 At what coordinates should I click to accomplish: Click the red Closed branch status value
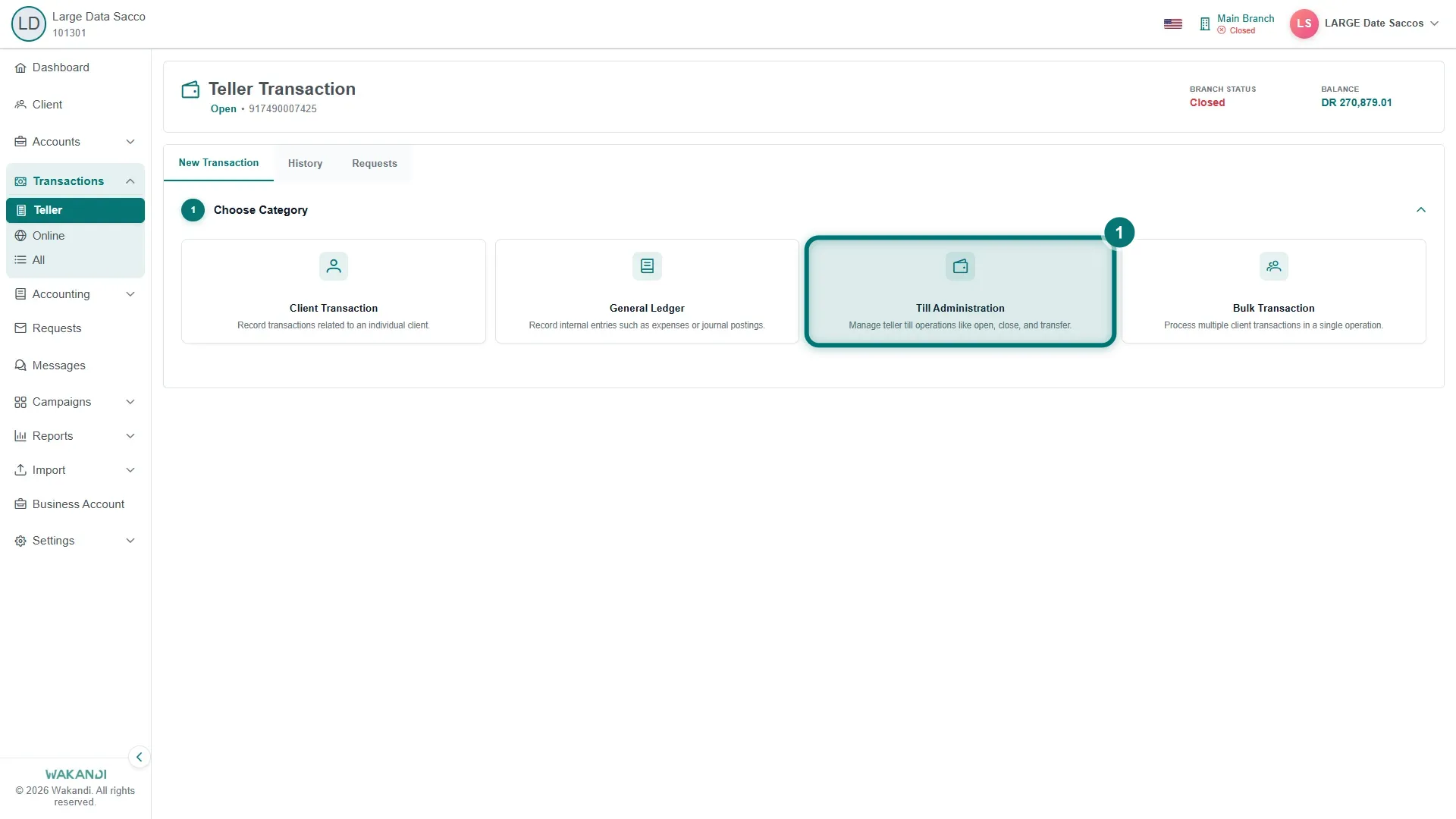pos(1207,102)
